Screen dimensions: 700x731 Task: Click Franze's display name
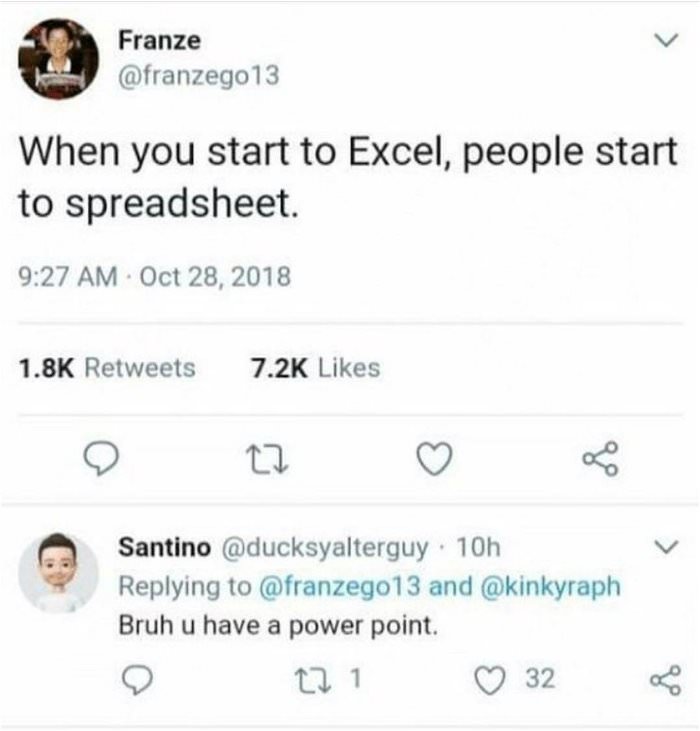pyautogui.click(x=159, y=40)
